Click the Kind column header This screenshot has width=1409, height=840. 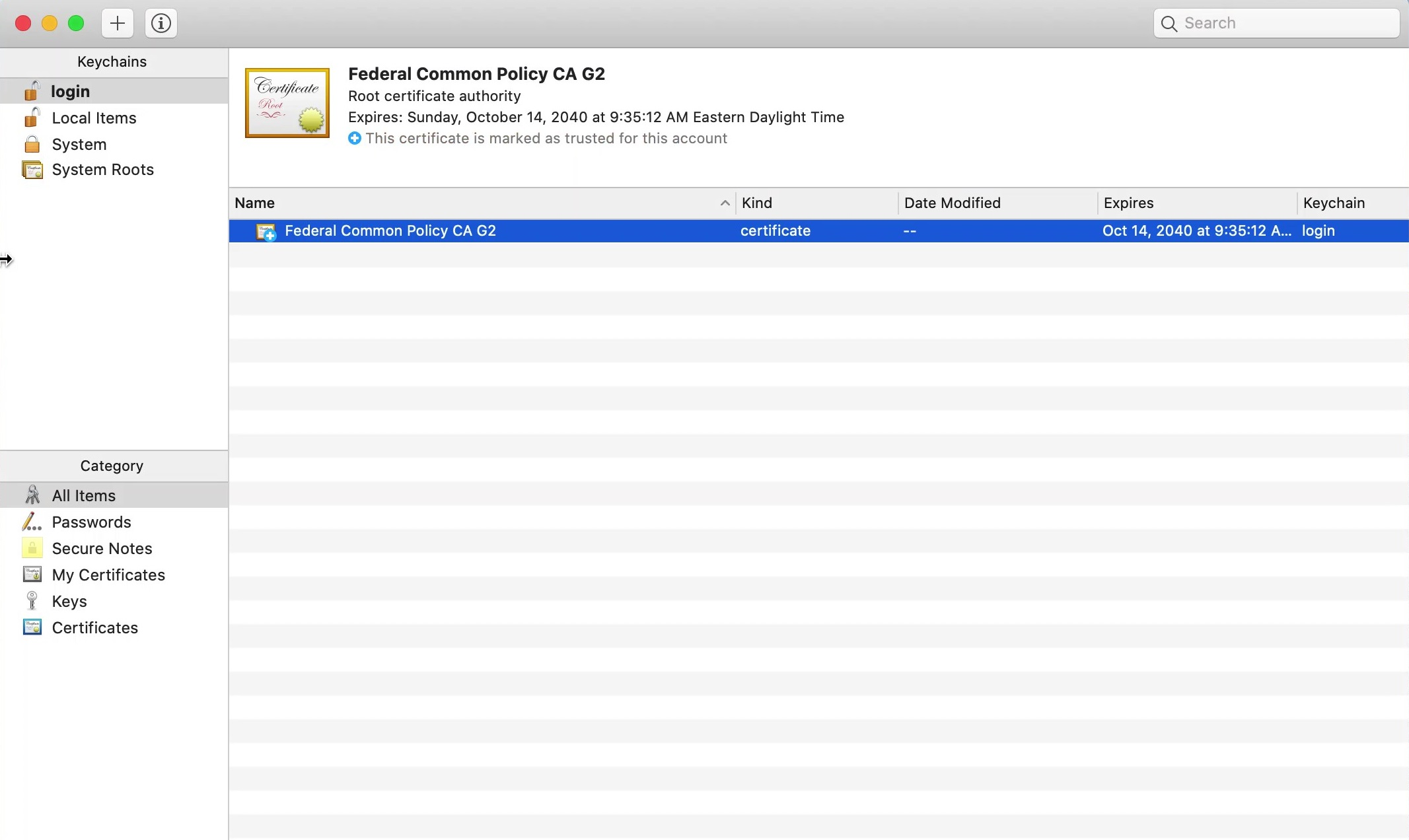point(756,203)
